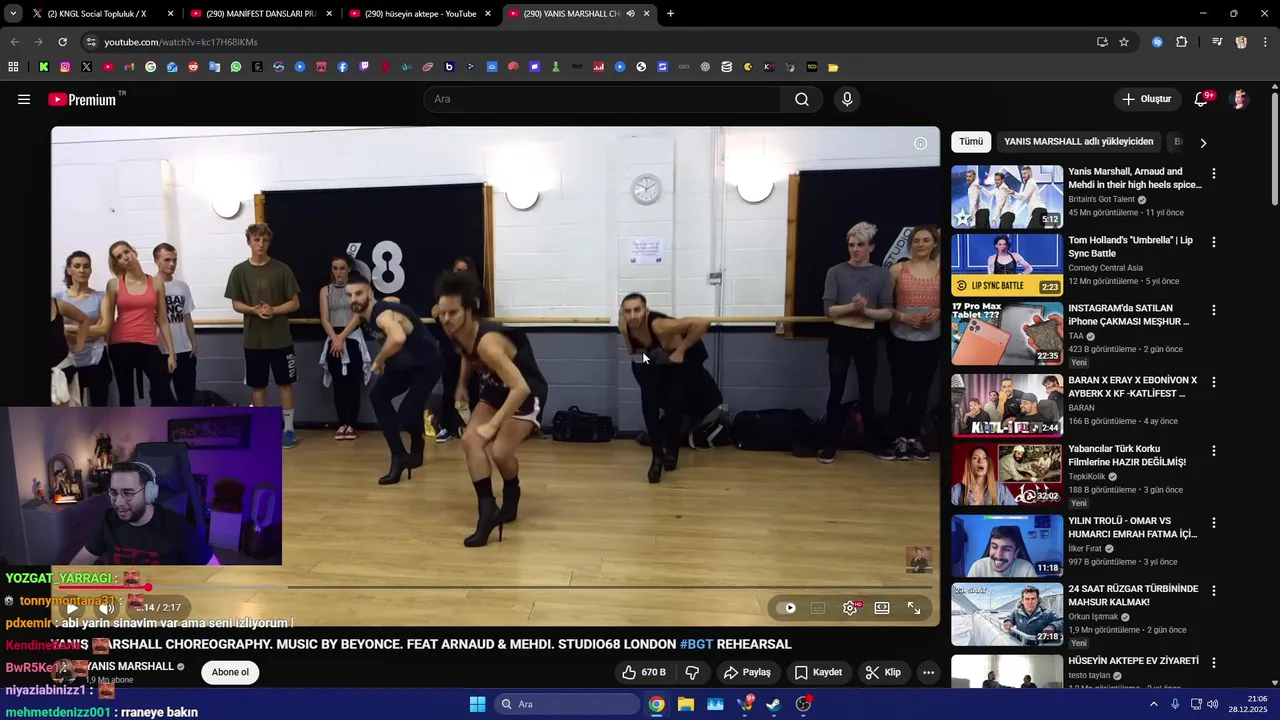Open File Explorer from the taskbar
The image size is (1280, 720).
(x=686, y=704)
